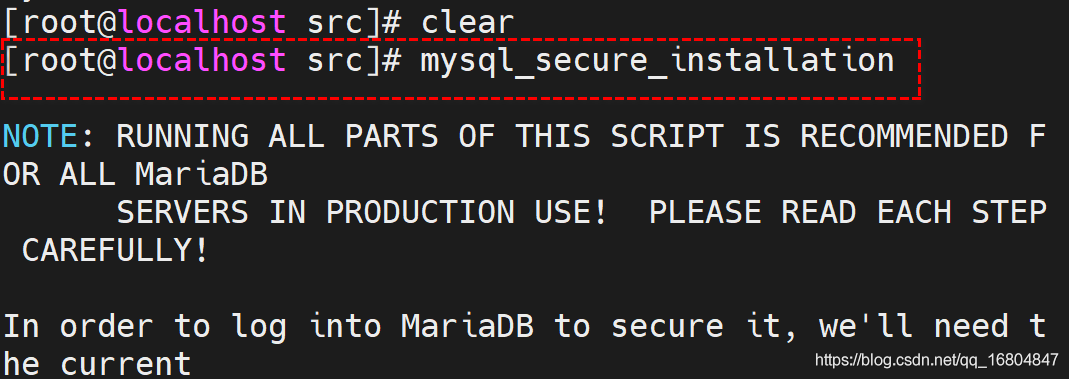Click 'he current' on the bottom line

pyautogui.click(x=97, y=365)
